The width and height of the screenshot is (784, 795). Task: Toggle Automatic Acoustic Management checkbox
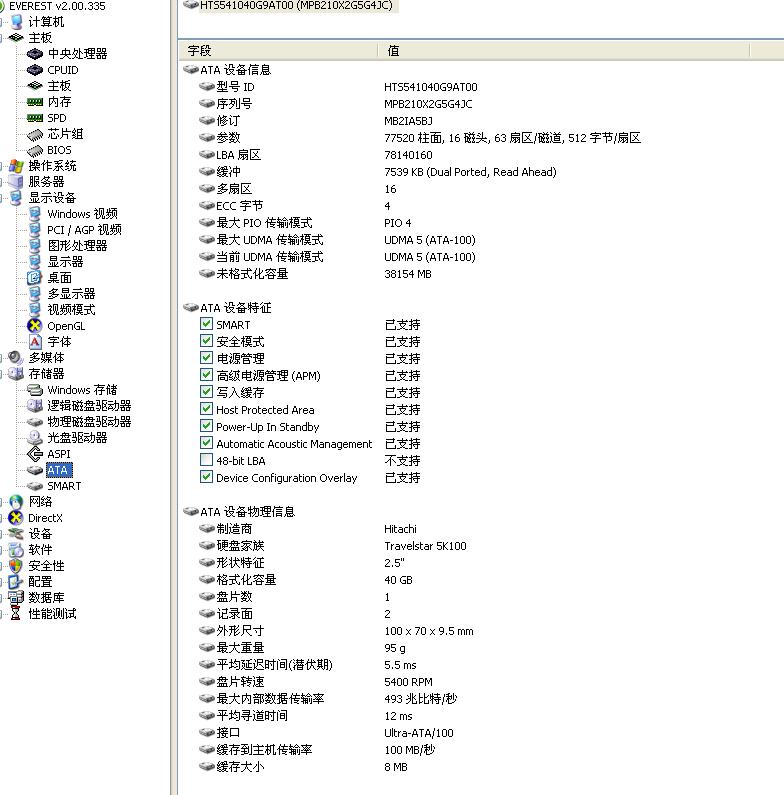point(206,443)
